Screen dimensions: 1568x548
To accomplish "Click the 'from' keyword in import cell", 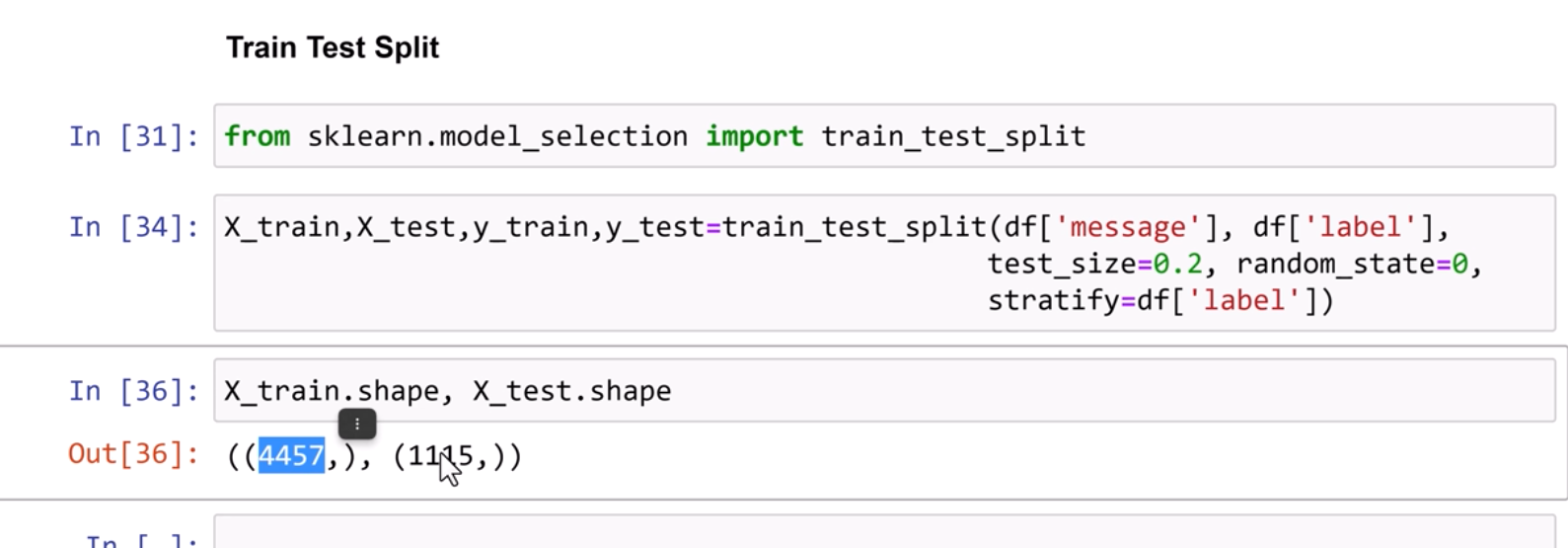I will click(257, 136).
